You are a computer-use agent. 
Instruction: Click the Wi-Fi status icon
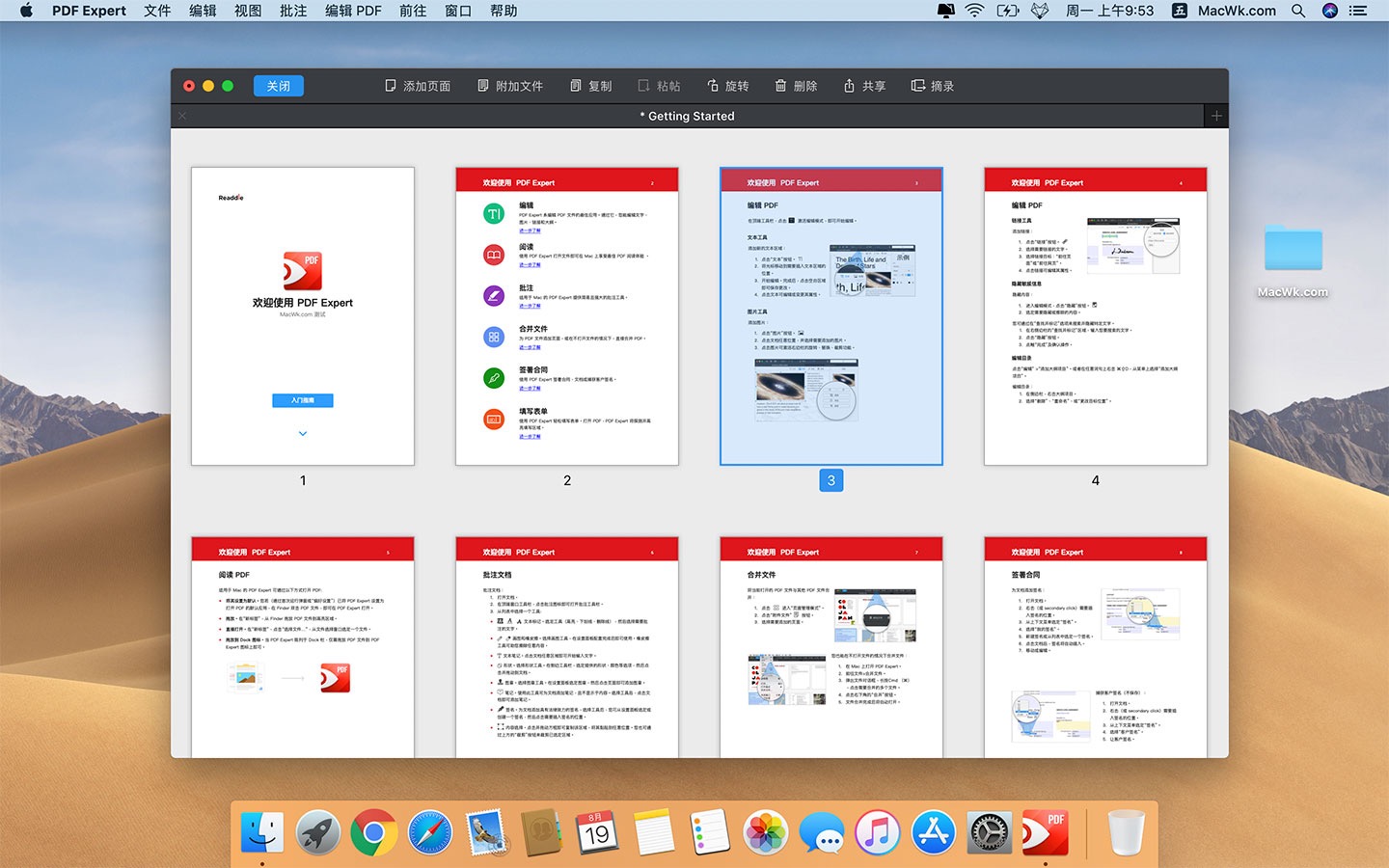(x=974, y=11)
